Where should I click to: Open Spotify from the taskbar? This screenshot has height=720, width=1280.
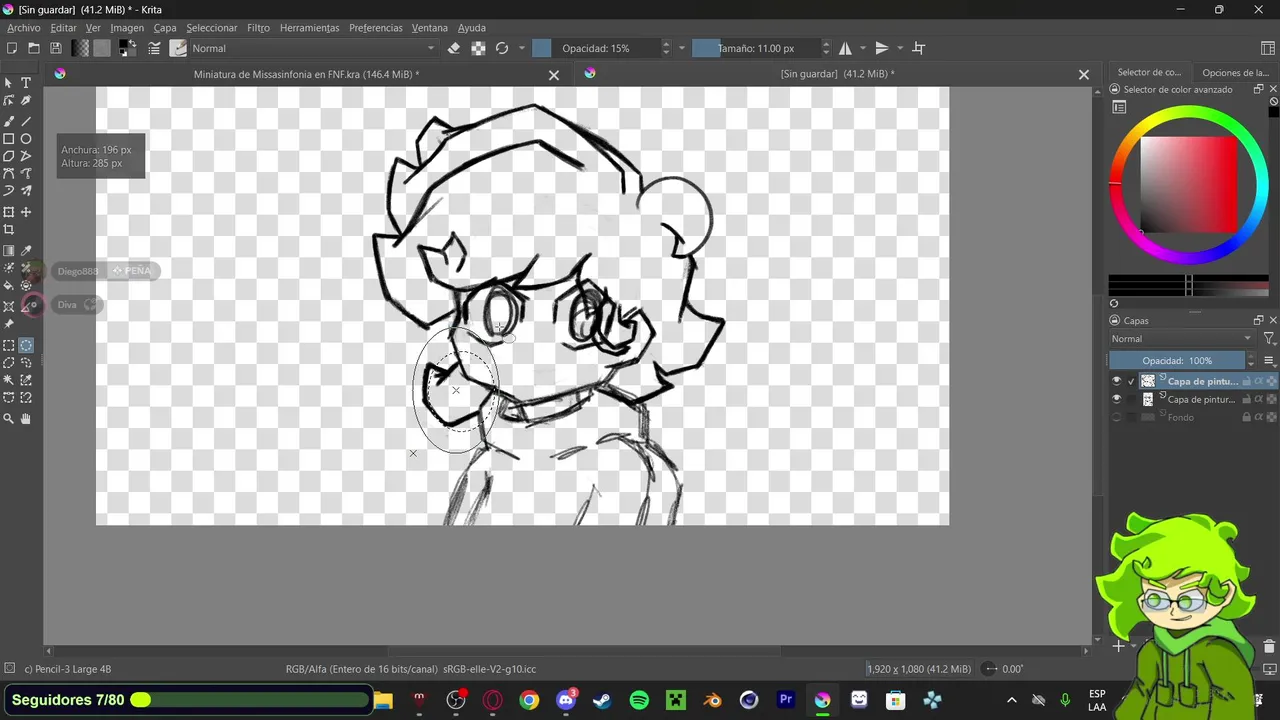click(639, 700)
